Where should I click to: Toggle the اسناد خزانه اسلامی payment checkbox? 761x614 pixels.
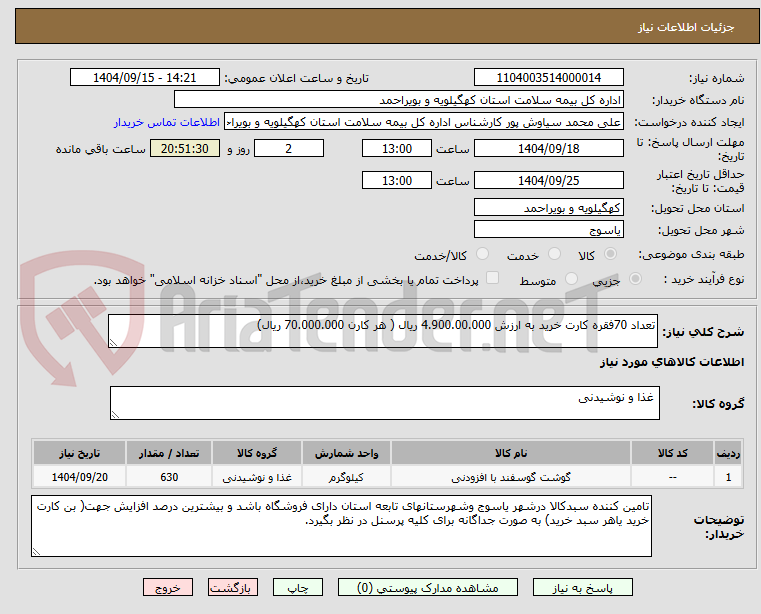493,278
